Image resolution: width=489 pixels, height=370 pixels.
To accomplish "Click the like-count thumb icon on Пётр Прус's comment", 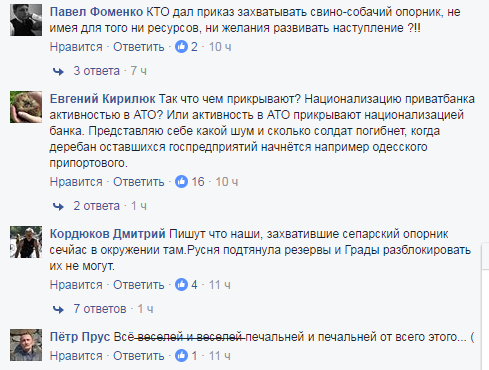I will pyautogui.click(x=181, y=356).
